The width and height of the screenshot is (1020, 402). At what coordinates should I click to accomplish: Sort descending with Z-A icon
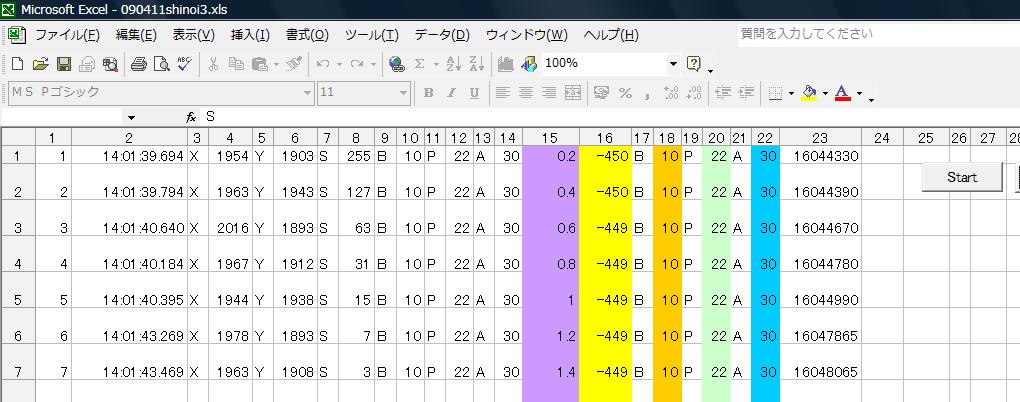[x=477, y=63]
